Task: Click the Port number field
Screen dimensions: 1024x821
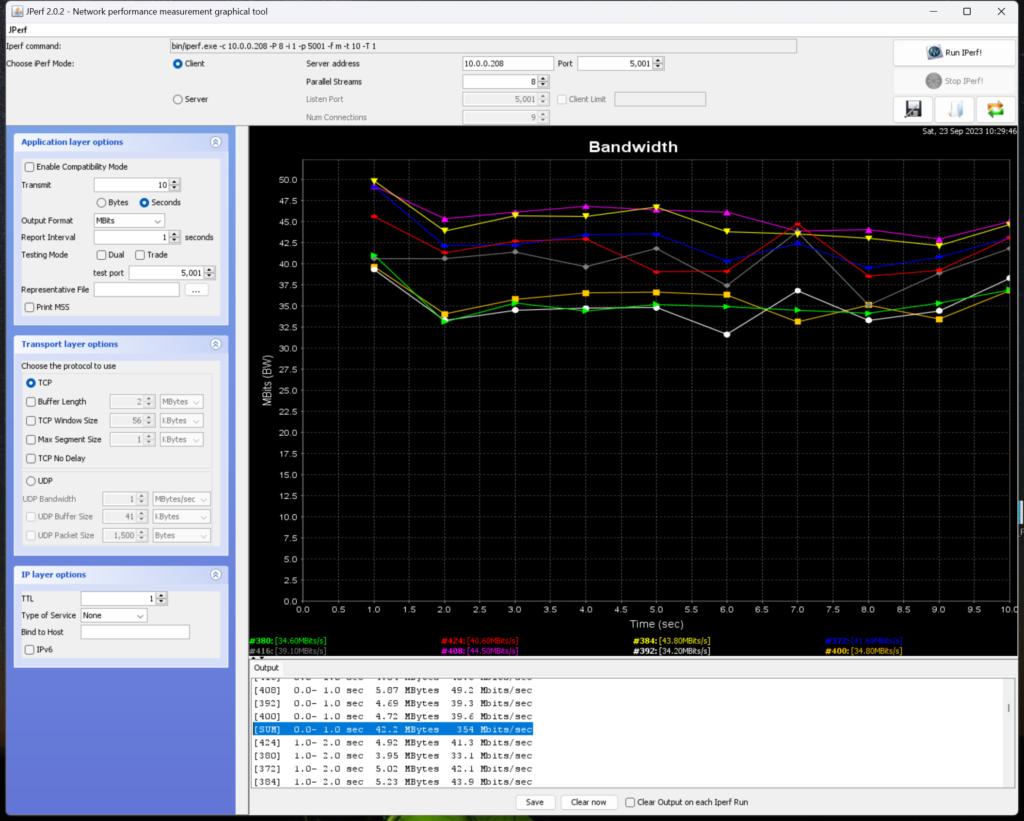Action: click(615, 63)
